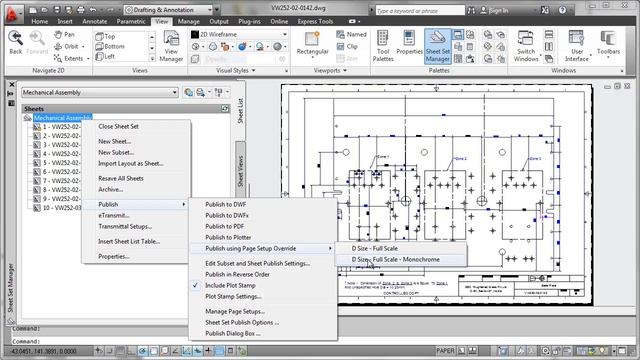Image resolution: width=640 pixels, height=360 pixels.
Task: Open the Manage ribbon tab
Action: (189, 21)
